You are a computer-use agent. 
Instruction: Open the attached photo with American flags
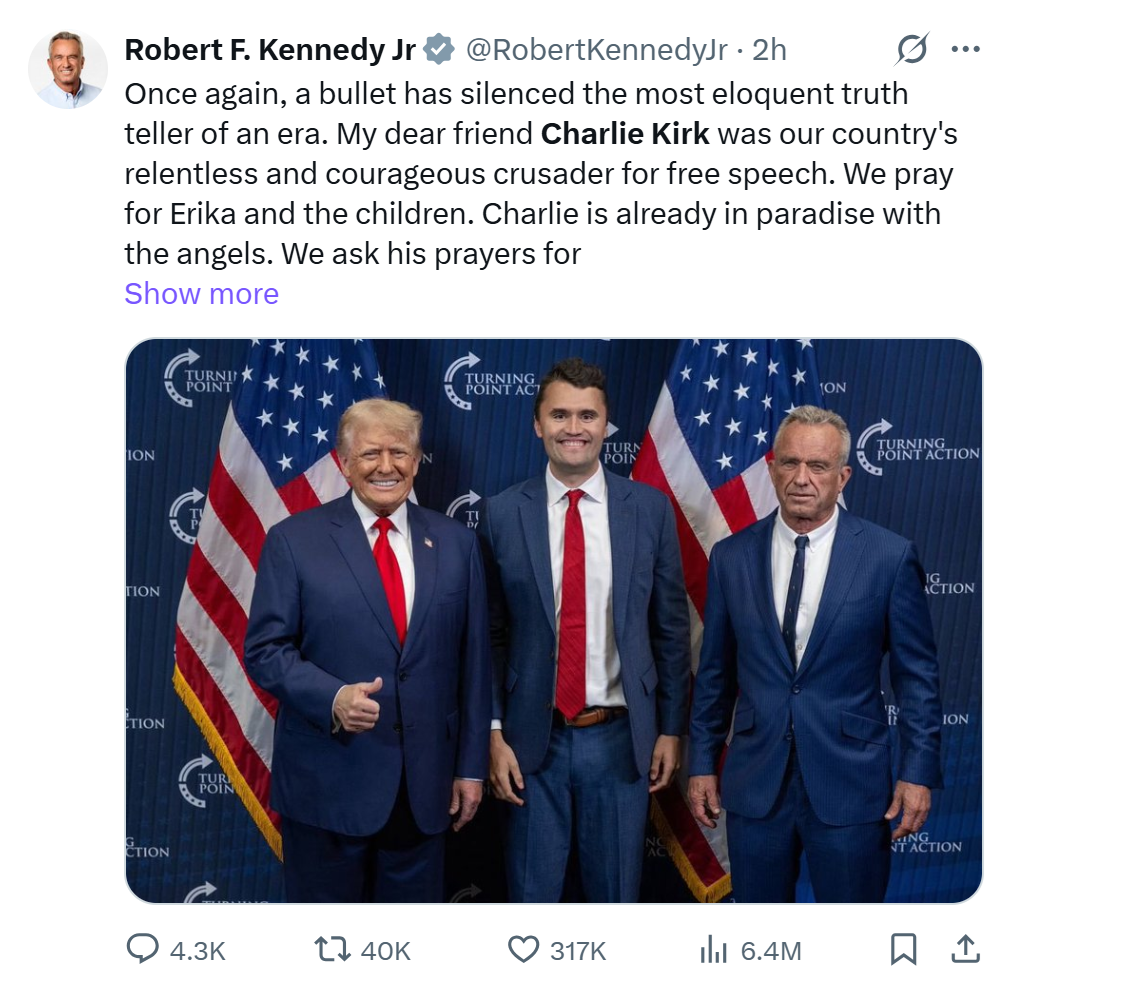[553, 620]
